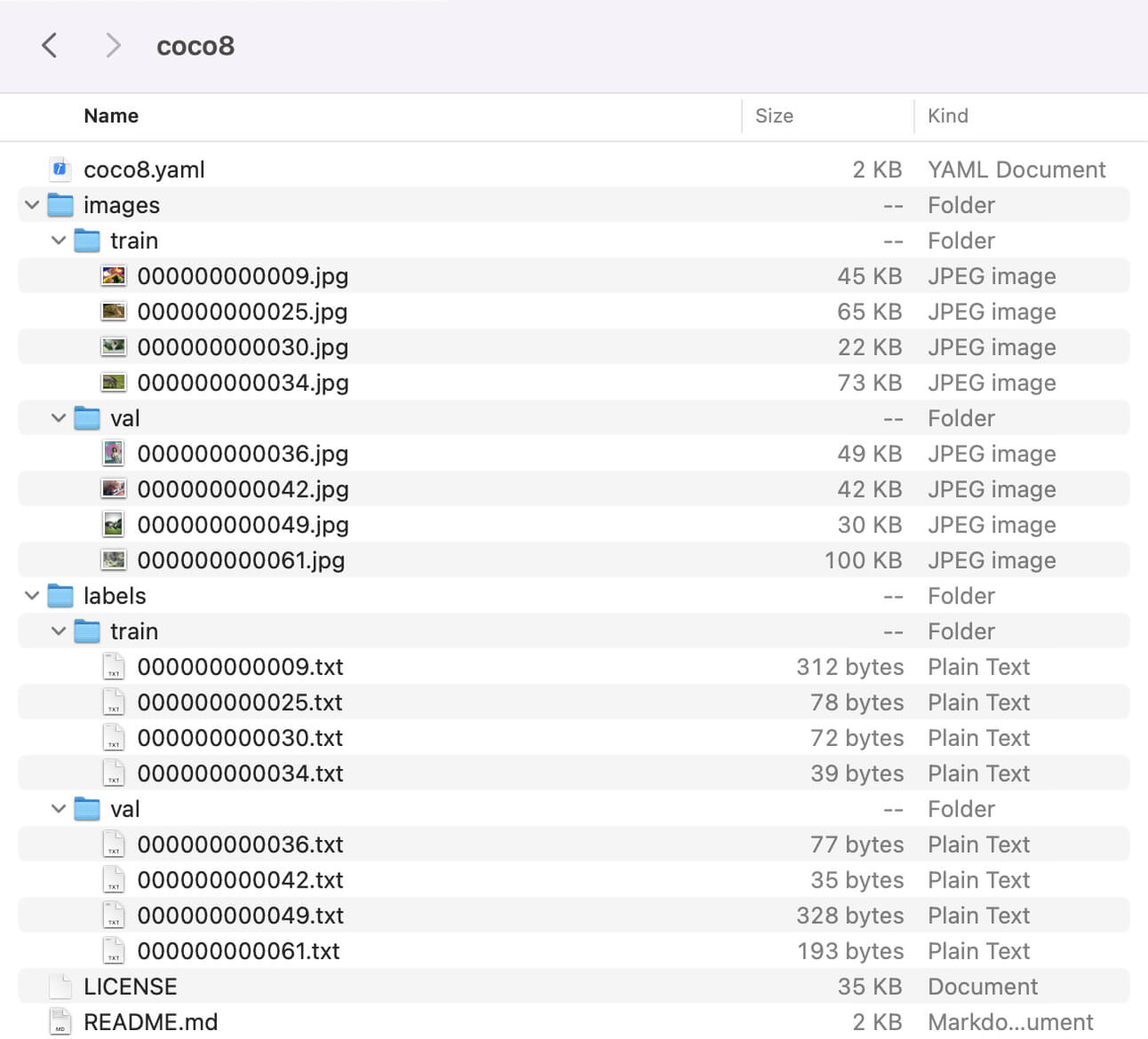This screenshot has height=1039, width=1148.
Task: Sort the list by the Name column
Action: click(x=111, y=116)
